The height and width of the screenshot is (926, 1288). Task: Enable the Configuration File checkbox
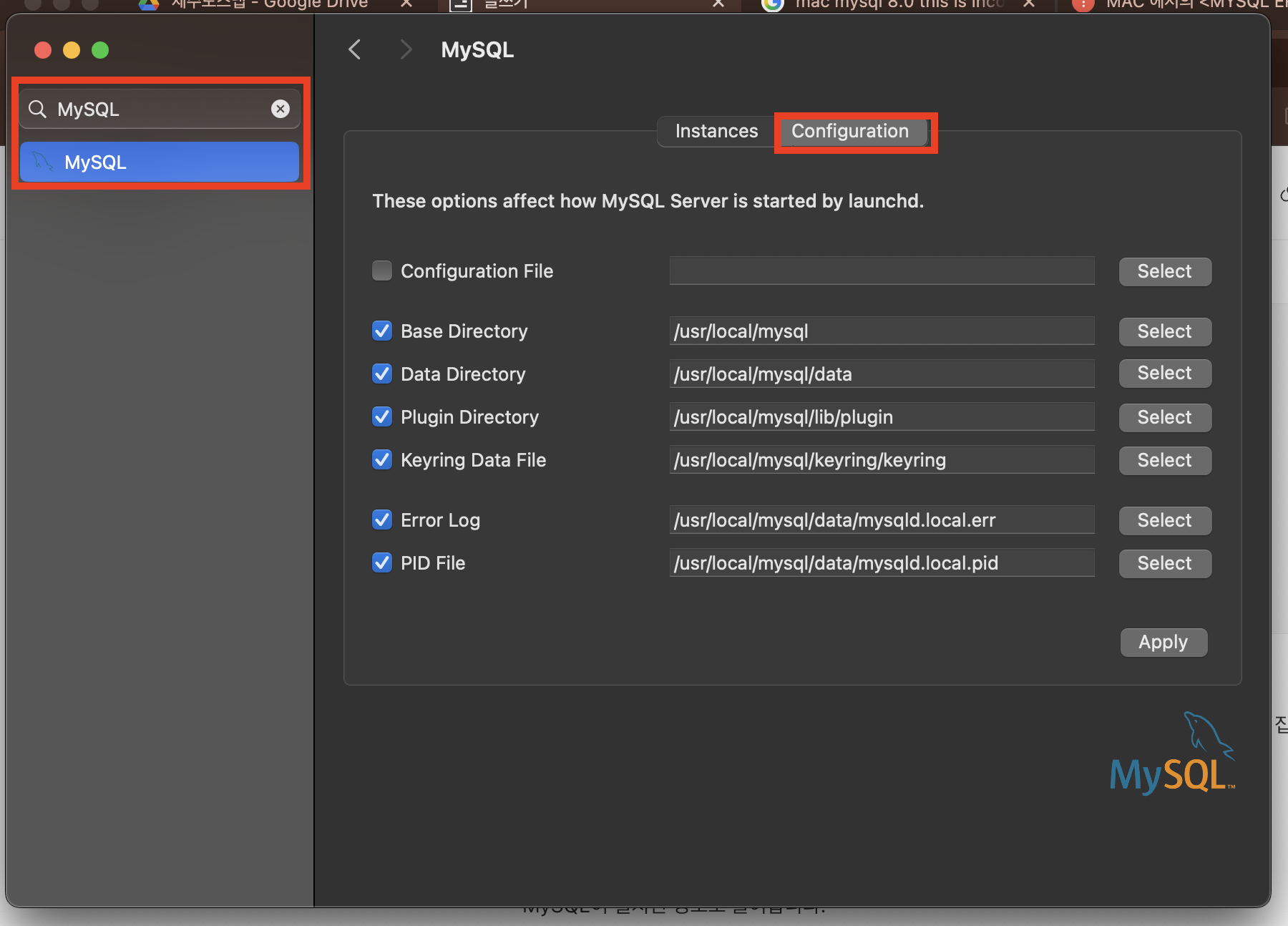click(x=382, y=271)
